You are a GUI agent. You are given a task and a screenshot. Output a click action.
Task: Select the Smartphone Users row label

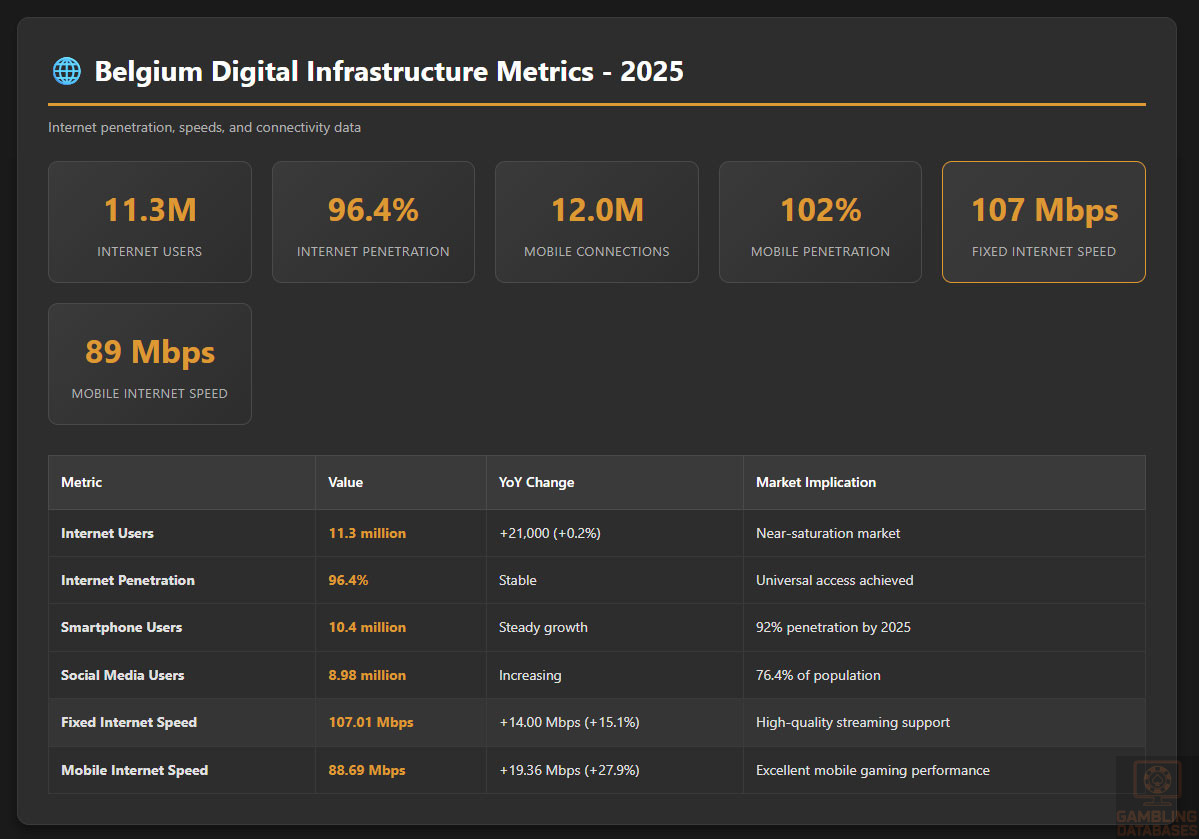click(121, 627)
